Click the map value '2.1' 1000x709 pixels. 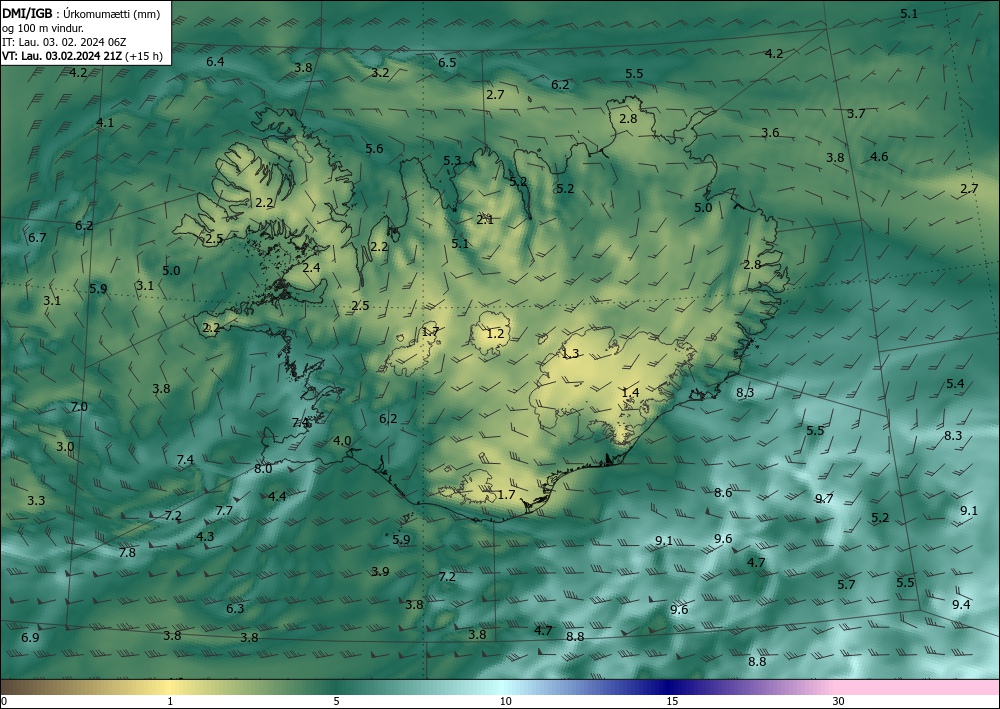tap(485, 219)
